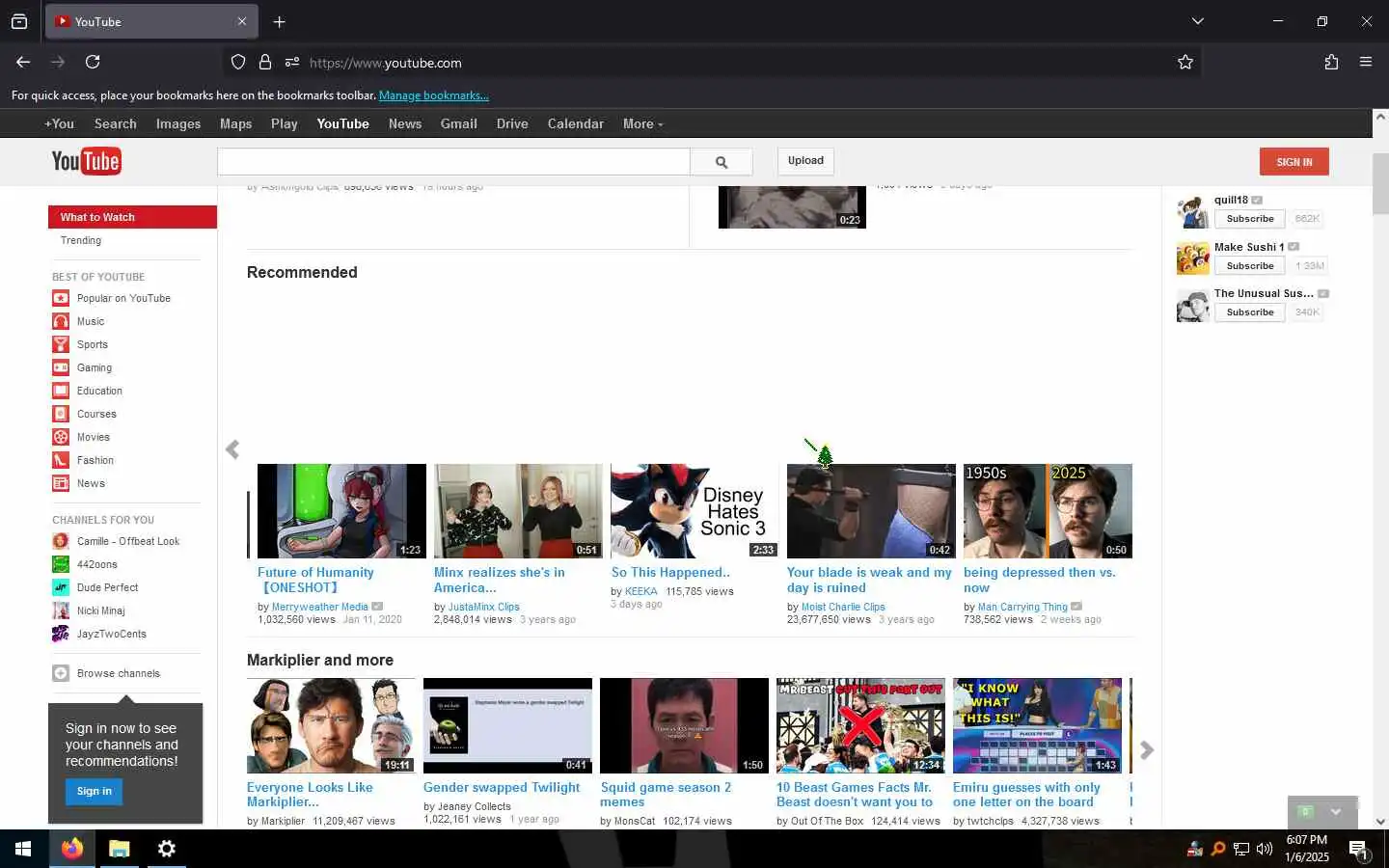This screenshot has width=1389, height=868.
Task: Expand the More dropdown in Google bar
Action: pos(642,123)
